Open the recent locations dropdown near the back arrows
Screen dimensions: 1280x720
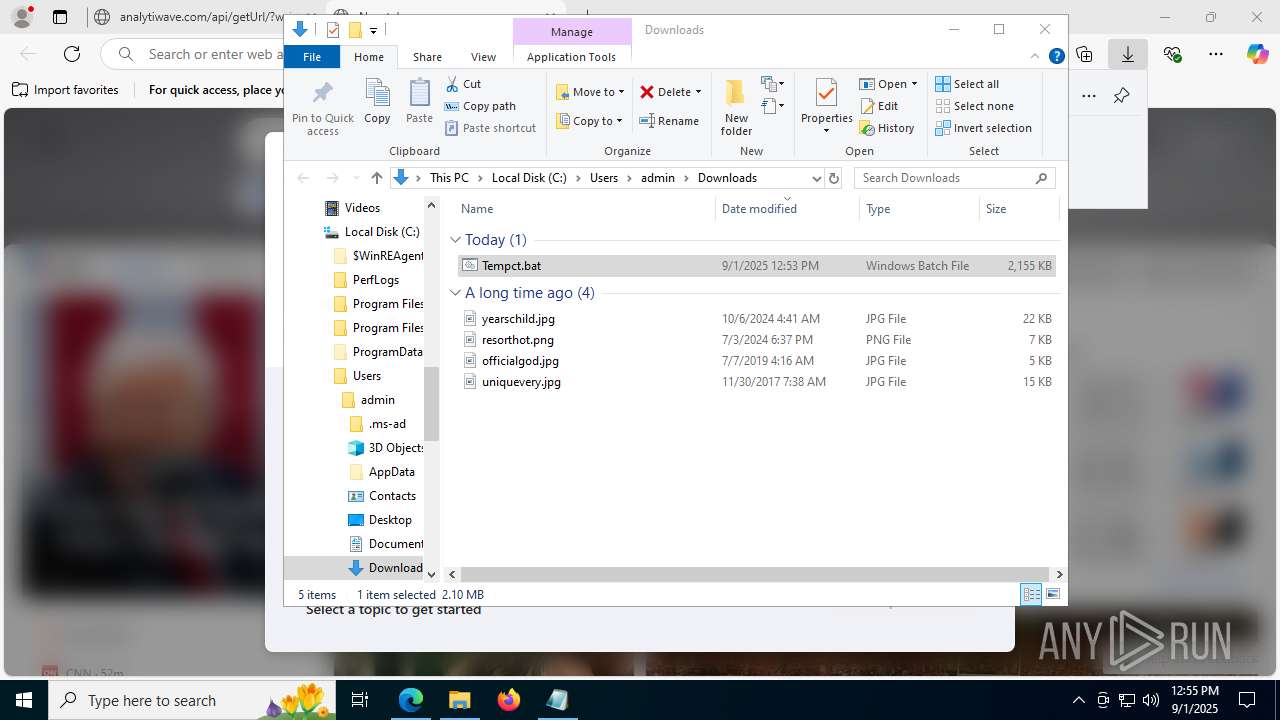pos(356,178)
